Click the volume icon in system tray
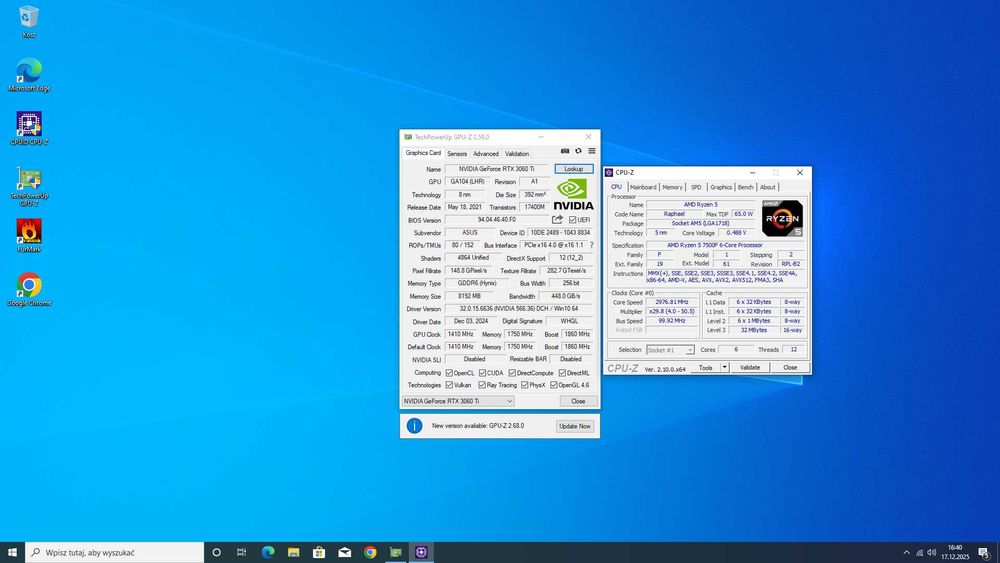The height and width of the screenshot is (563, 1000). click(x=931, y=552)
